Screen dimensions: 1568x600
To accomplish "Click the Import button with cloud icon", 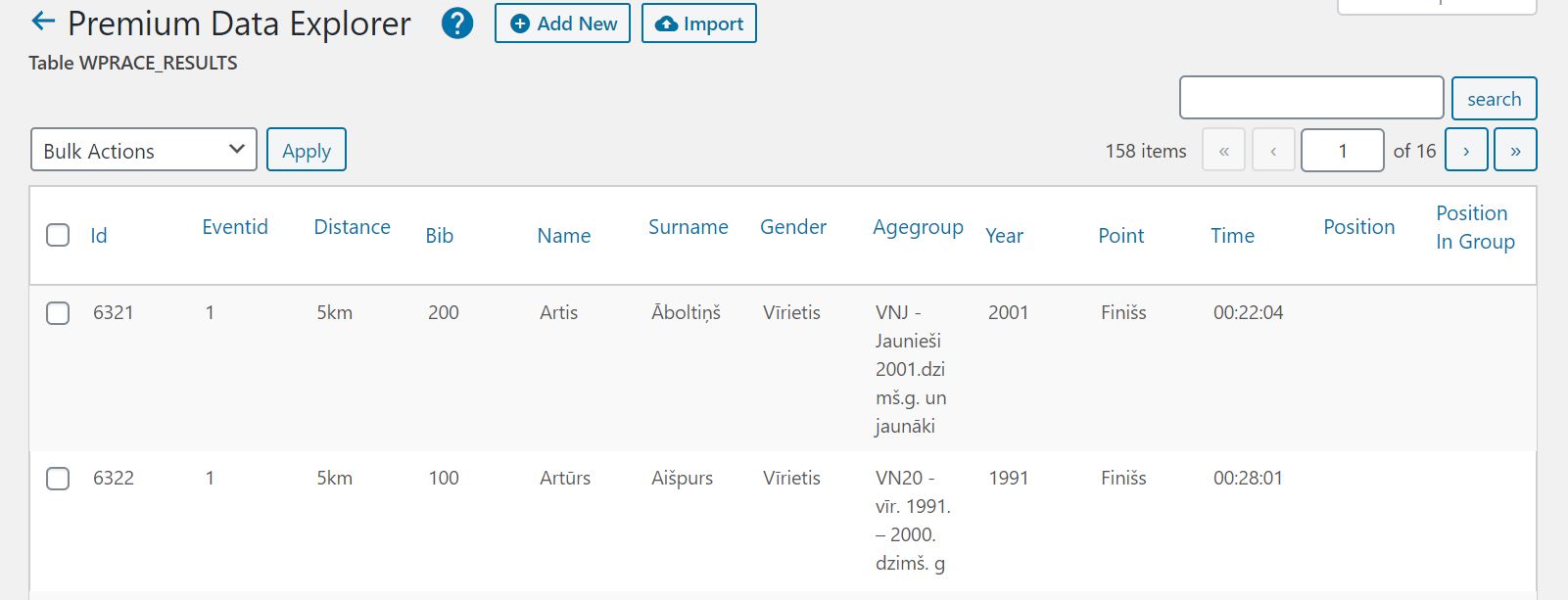I will 699,23.
